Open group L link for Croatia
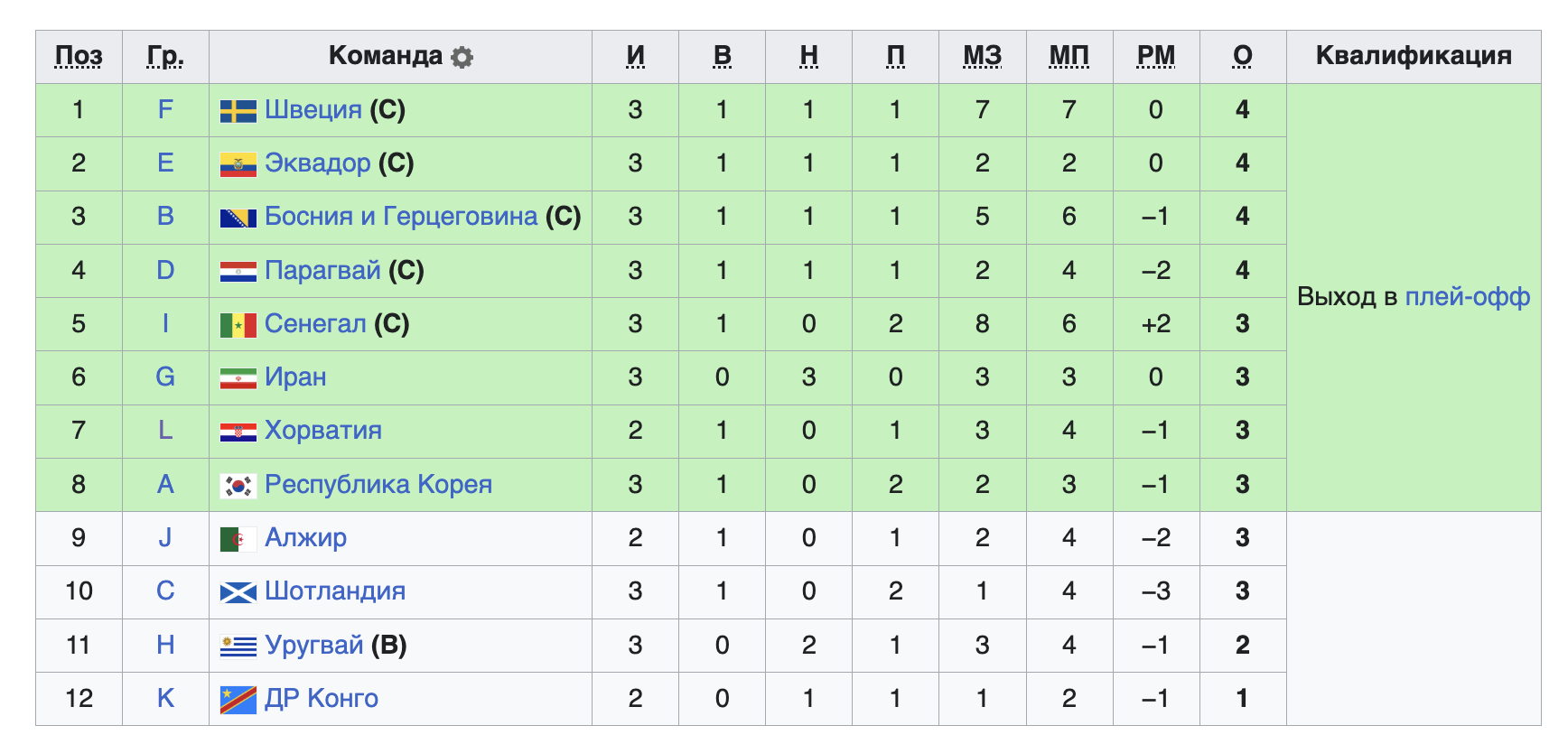The height and width of the screenshot is (744, 1568). (x=165, y=430)
